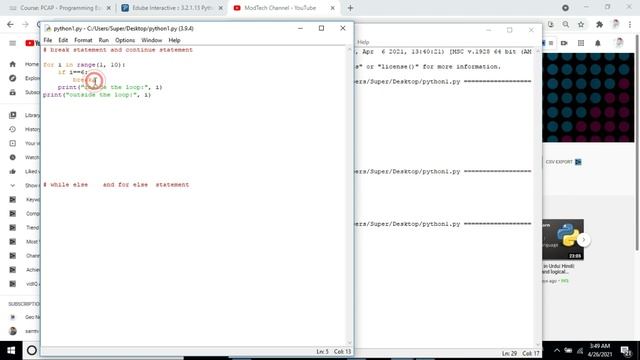Image resolution: width=640 pixels, height=360 pixels.
Task: Click the next arrow on video shelf
Action: (x=584, y=240)
